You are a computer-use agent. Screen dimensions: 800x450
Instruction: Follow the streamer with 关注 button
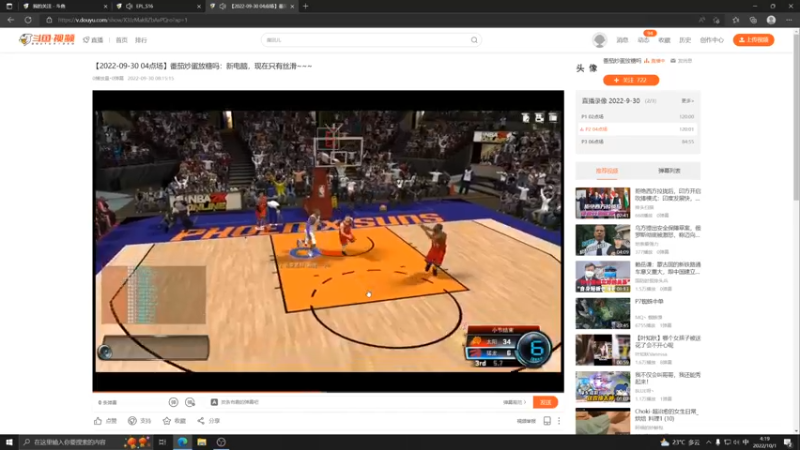coord(631,80)
